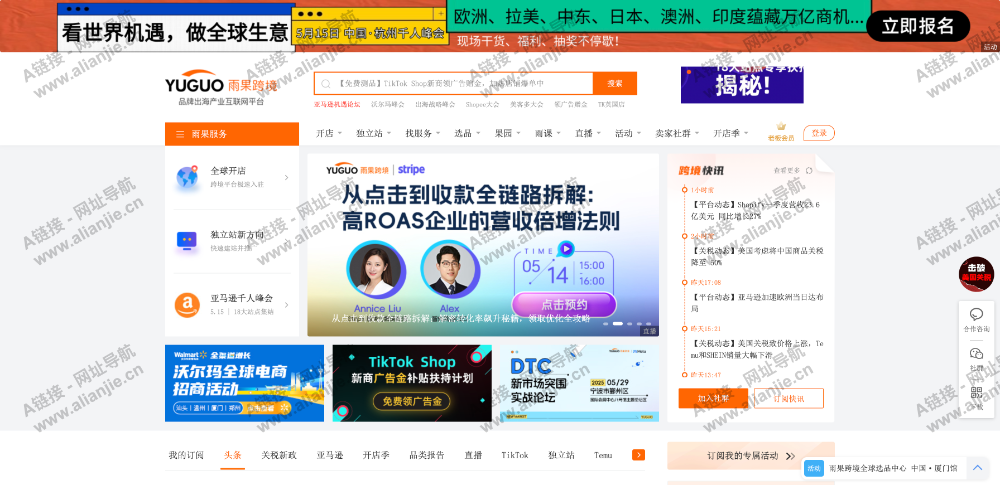
Task: Click the blue 活动 tag icon
Action: [814, 468]
